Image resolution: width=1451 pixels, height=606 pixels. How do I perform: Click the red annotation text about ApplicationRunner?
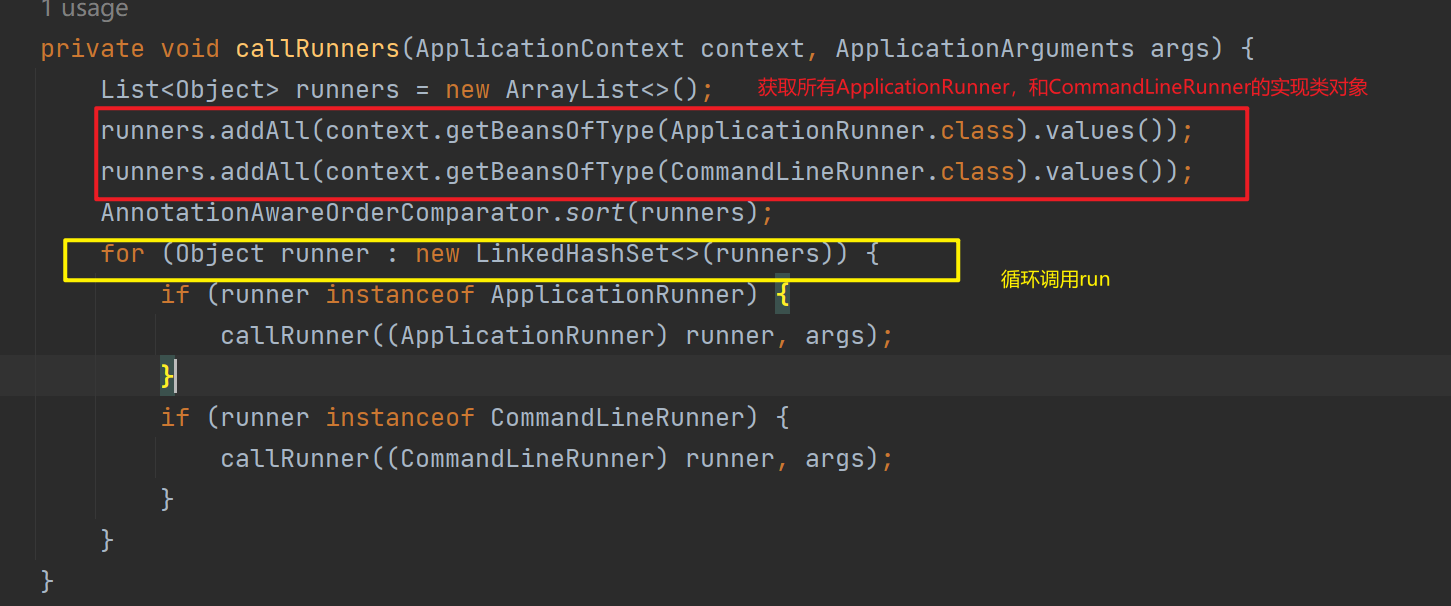click(1062, 88)
